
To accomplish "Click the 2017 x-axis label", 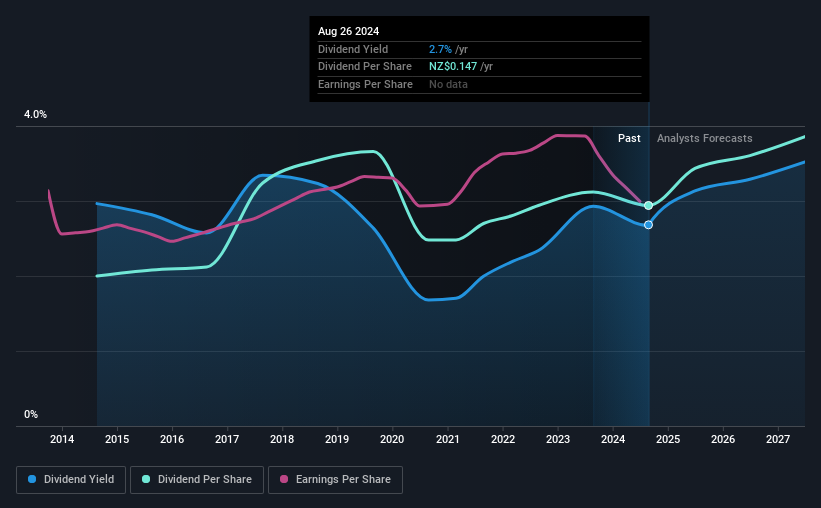I will [x=227, y=439].
